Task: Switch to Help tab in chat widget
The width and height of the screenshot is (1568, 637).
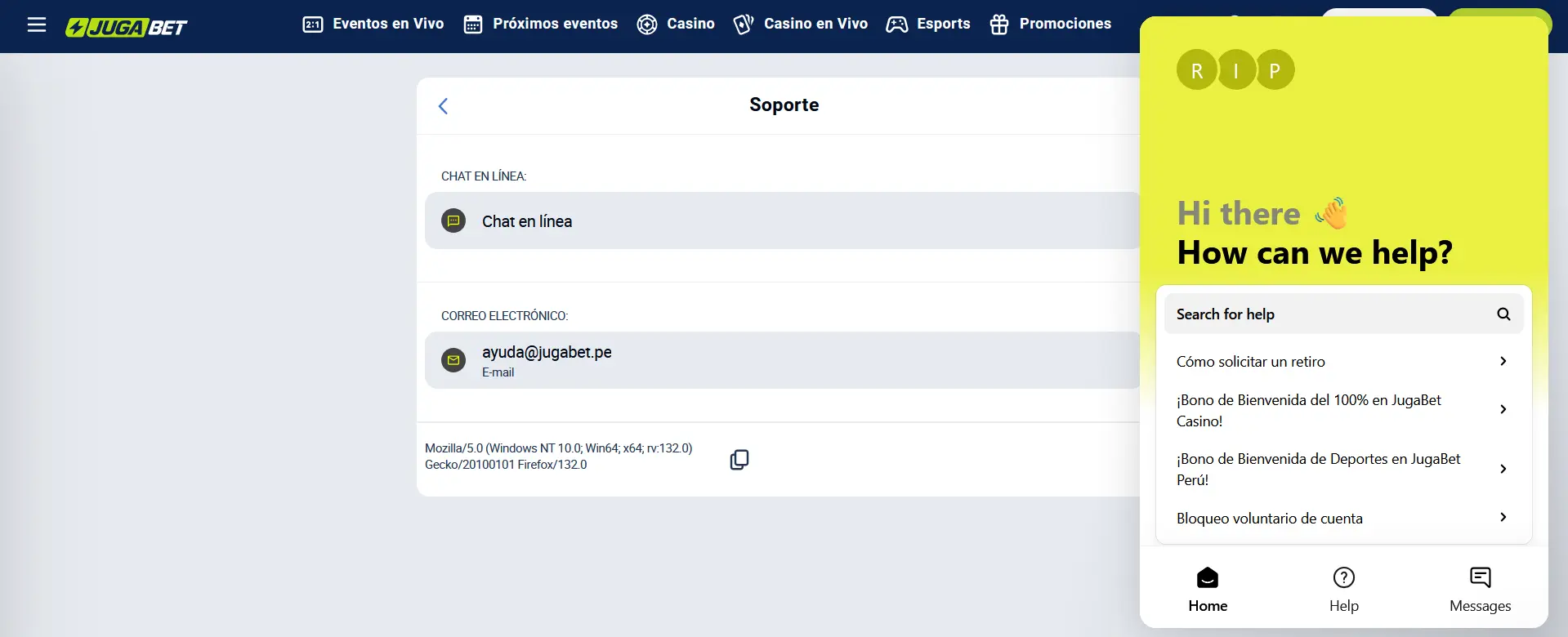Action: (x=1343, y=590)
